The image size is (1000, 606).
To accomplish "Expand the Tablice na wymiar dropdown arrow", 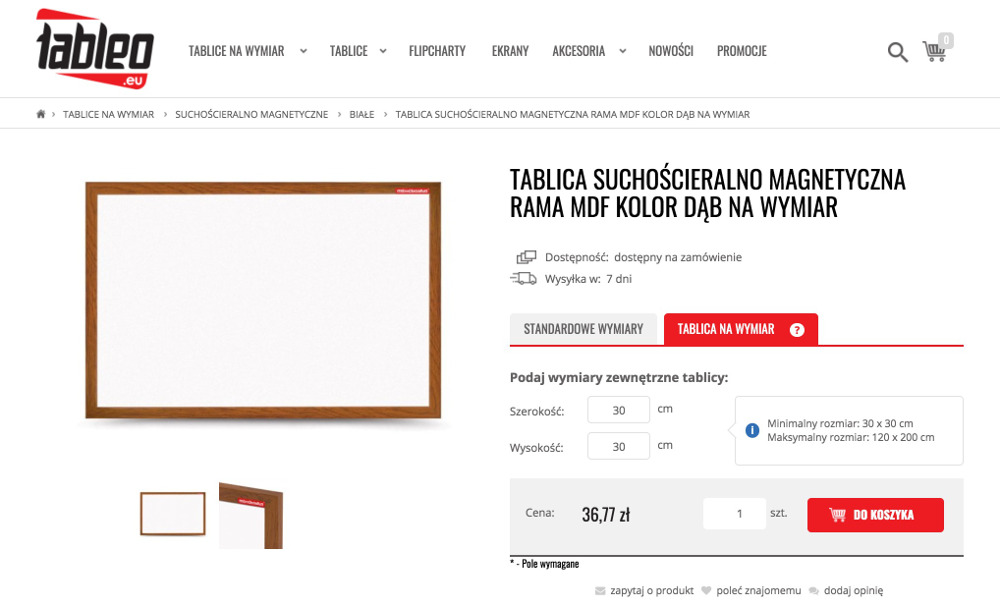I will tap(303, 51).
